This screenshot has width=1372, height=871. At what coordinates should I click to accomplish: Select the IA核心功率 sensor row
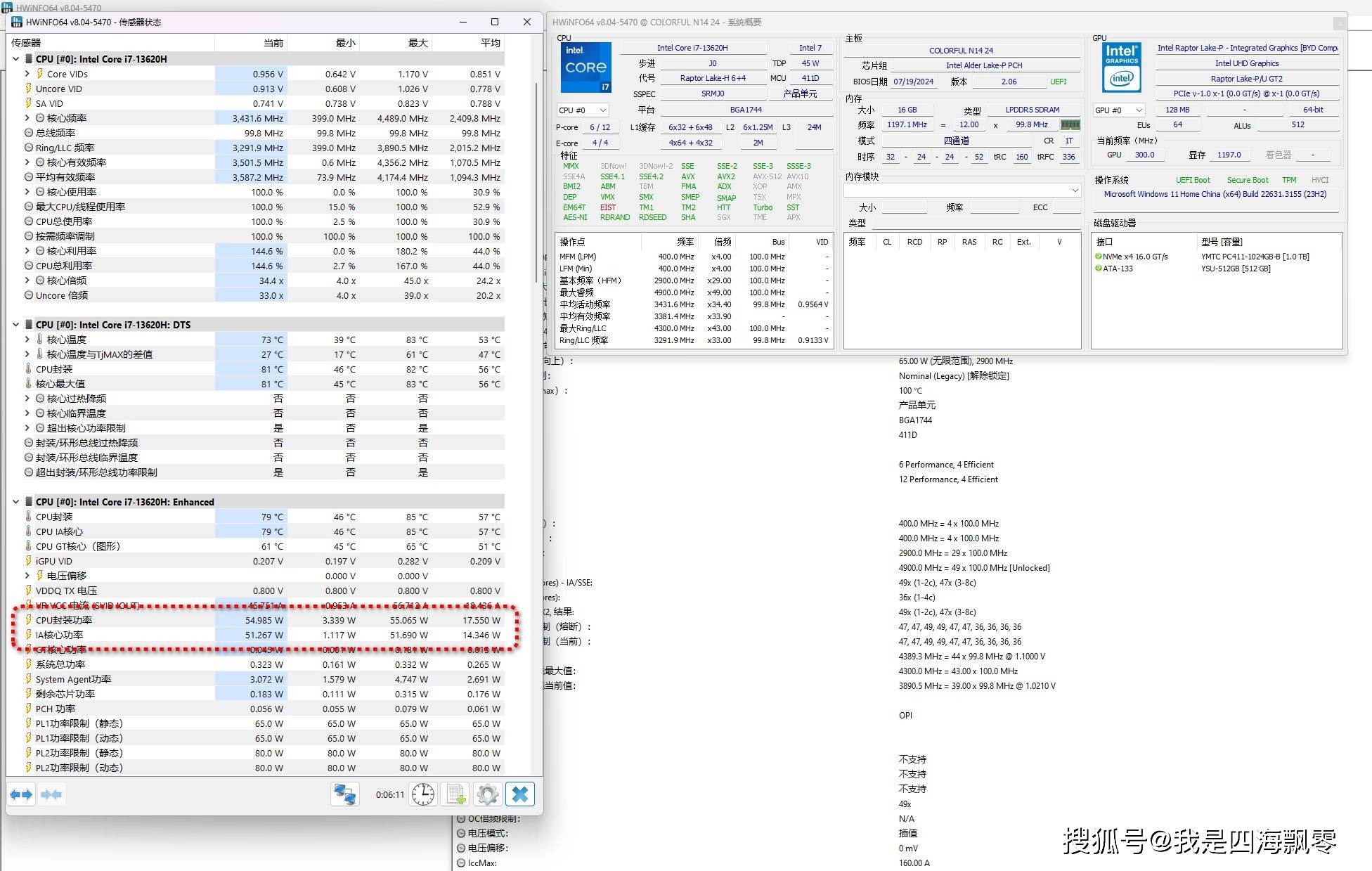click(256, 635)
